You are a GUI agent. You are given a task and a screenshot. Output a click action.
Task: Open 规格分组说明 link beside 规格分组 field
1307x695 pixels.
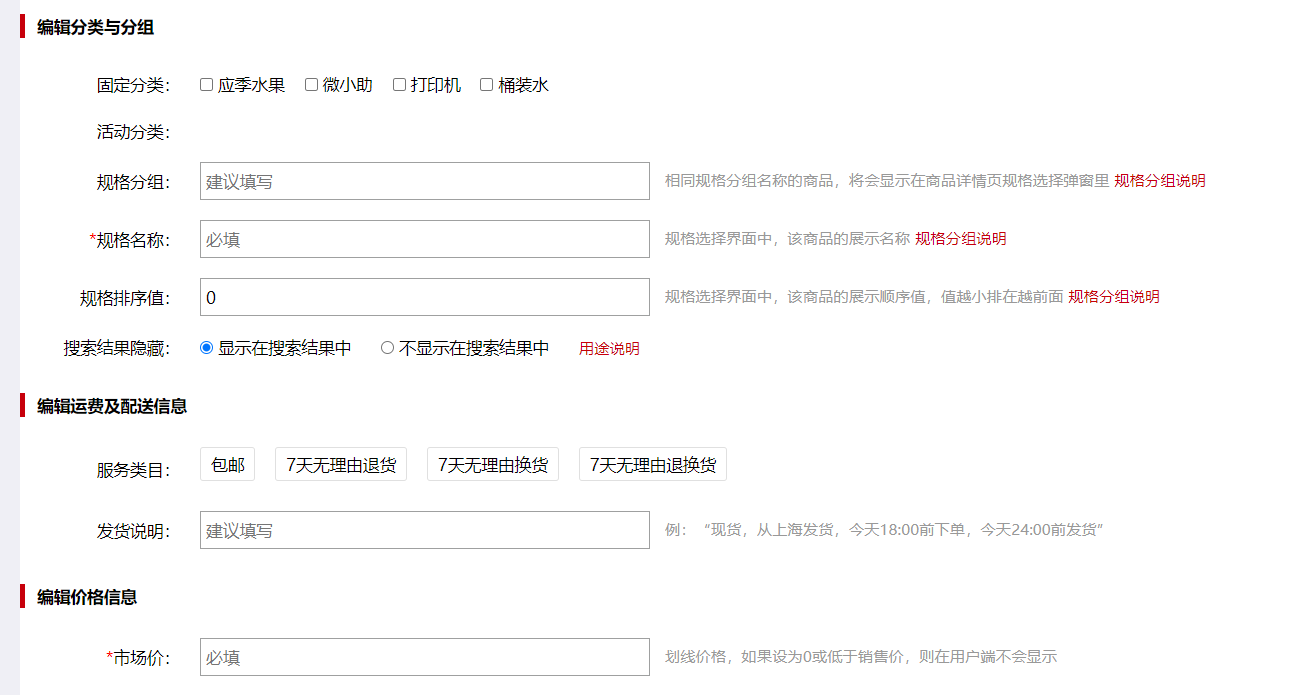click(x=1160, y=181)
